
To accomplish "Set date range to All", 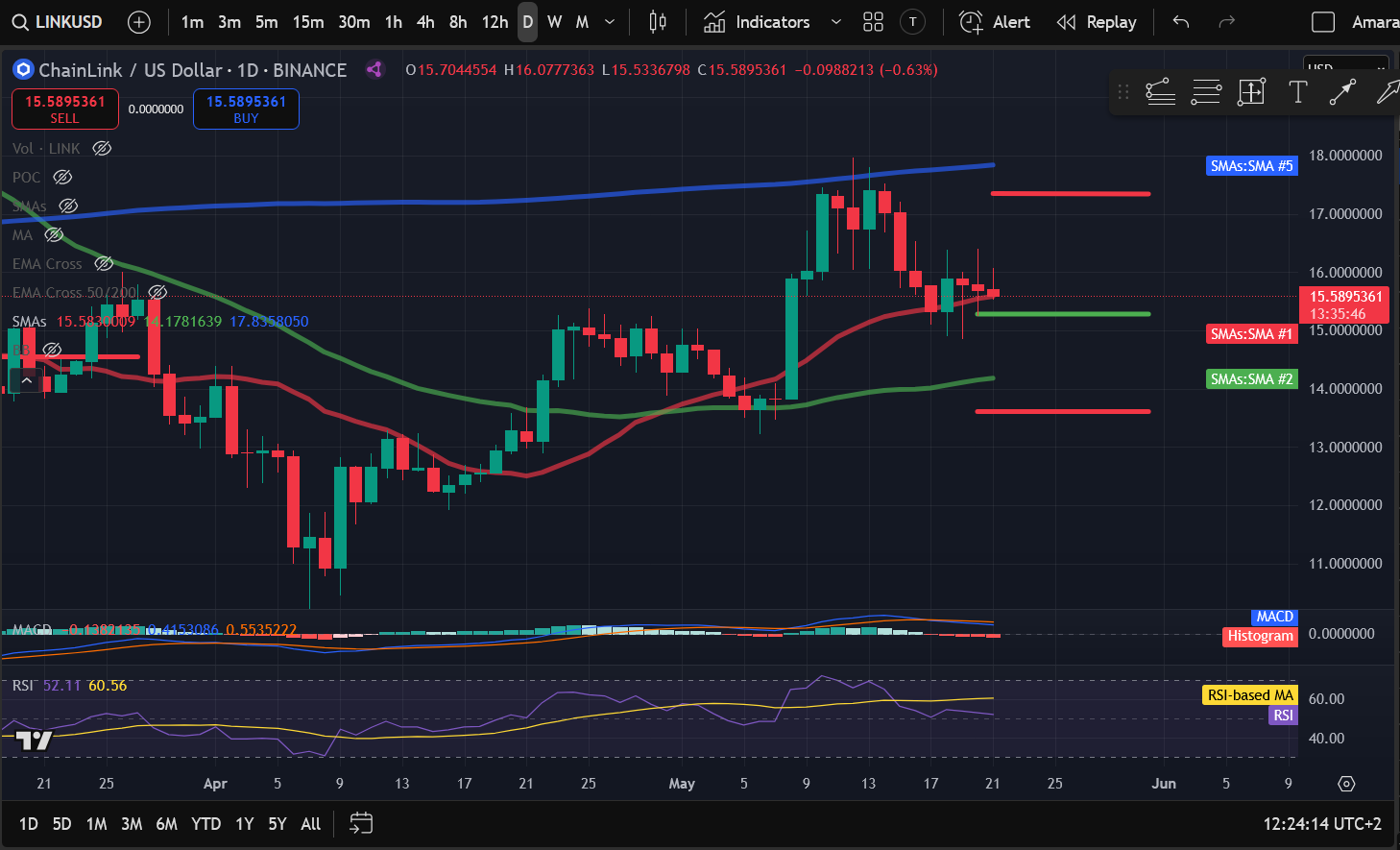I will click(311, 824).
